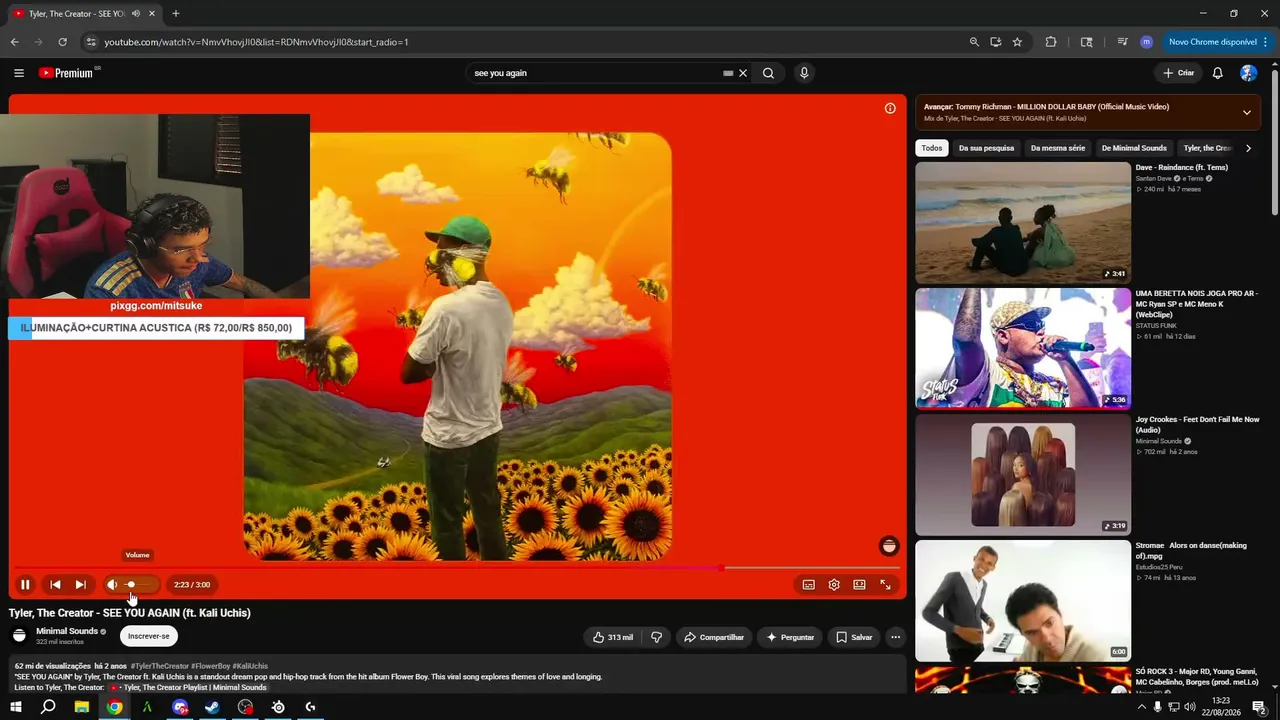The height and width of the screenshot is (720, 1280).
Task: Switch the player to theater mode
Action: 859,585
